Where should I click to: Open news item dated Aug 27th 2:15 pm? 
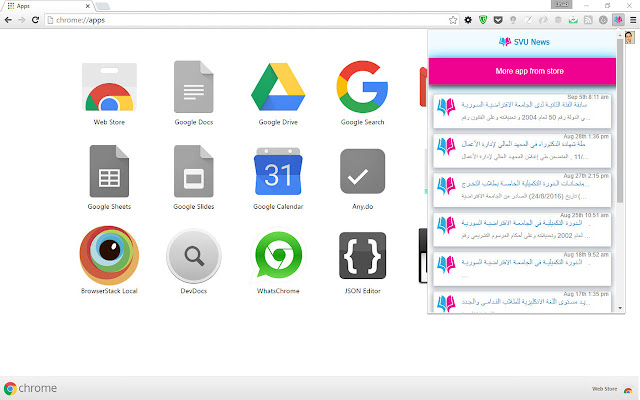click(522, 190)
